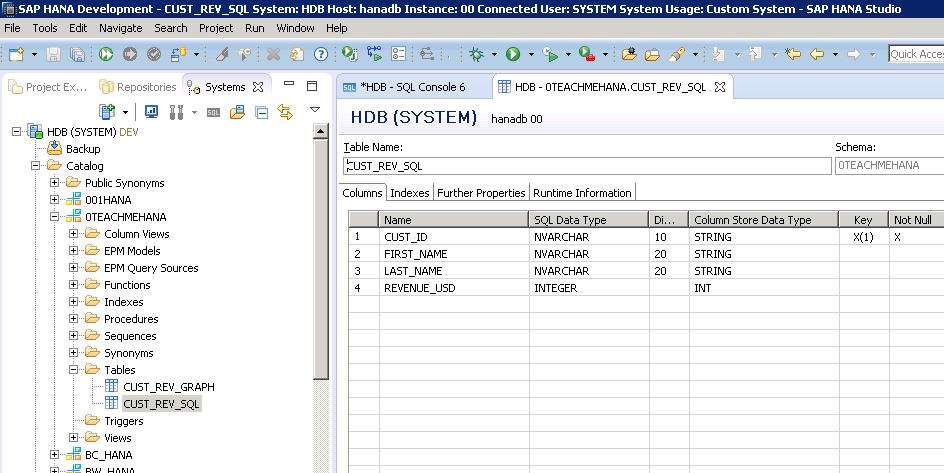This screenshot has width=944, height=473.
Task: Click the grey arrow Activate All icon
Action: [x=129, y=54]
